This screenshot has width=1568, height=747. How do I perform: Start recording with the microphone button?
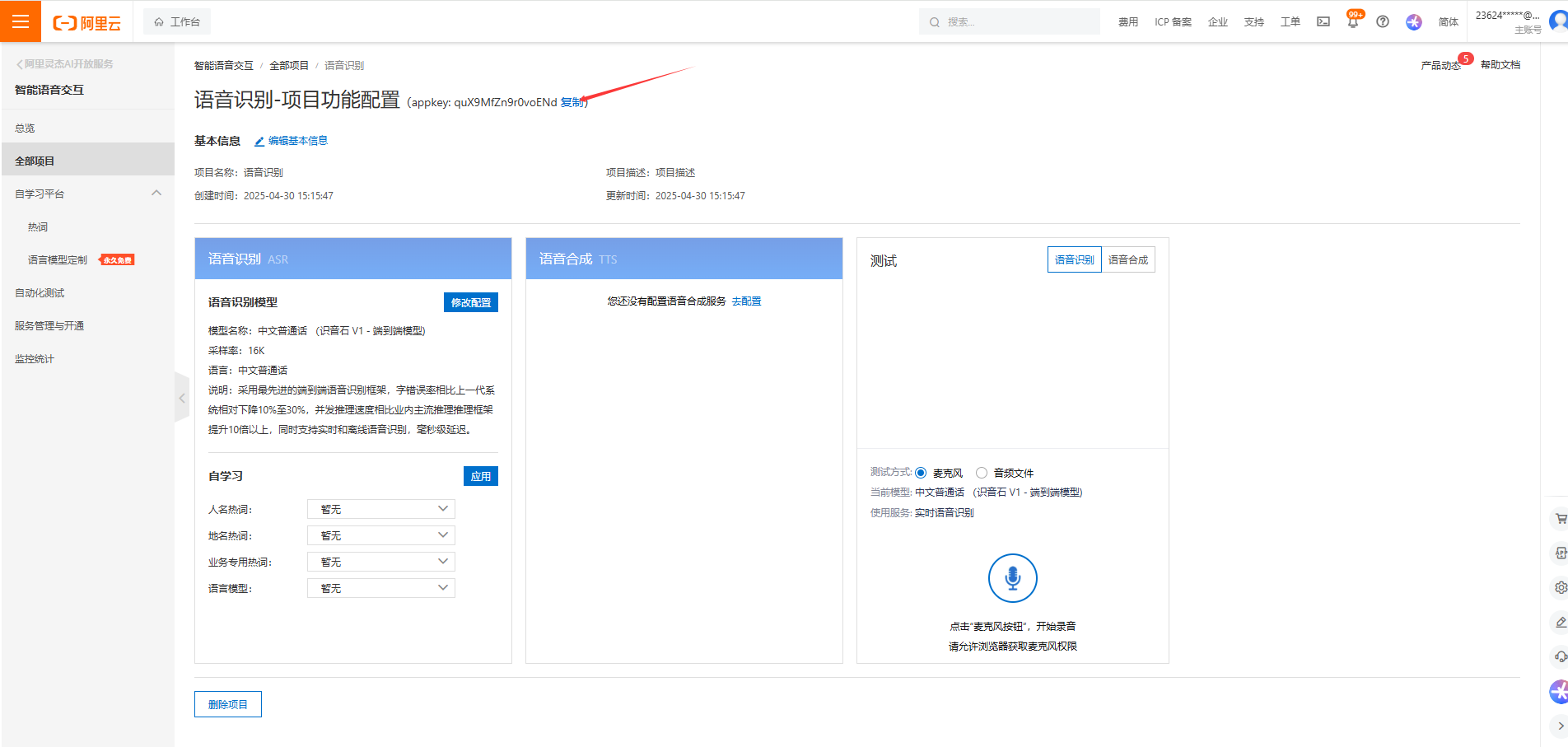point(1012,578)
